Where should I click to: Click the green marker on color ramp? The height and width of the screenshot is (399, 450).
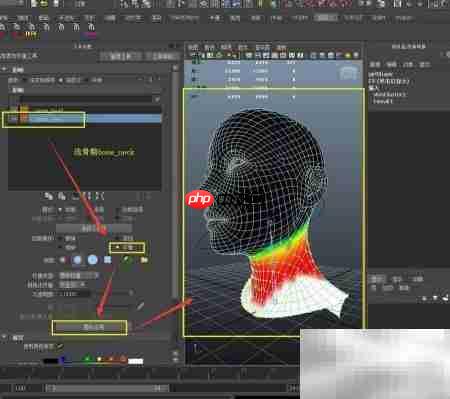(87, 359)
